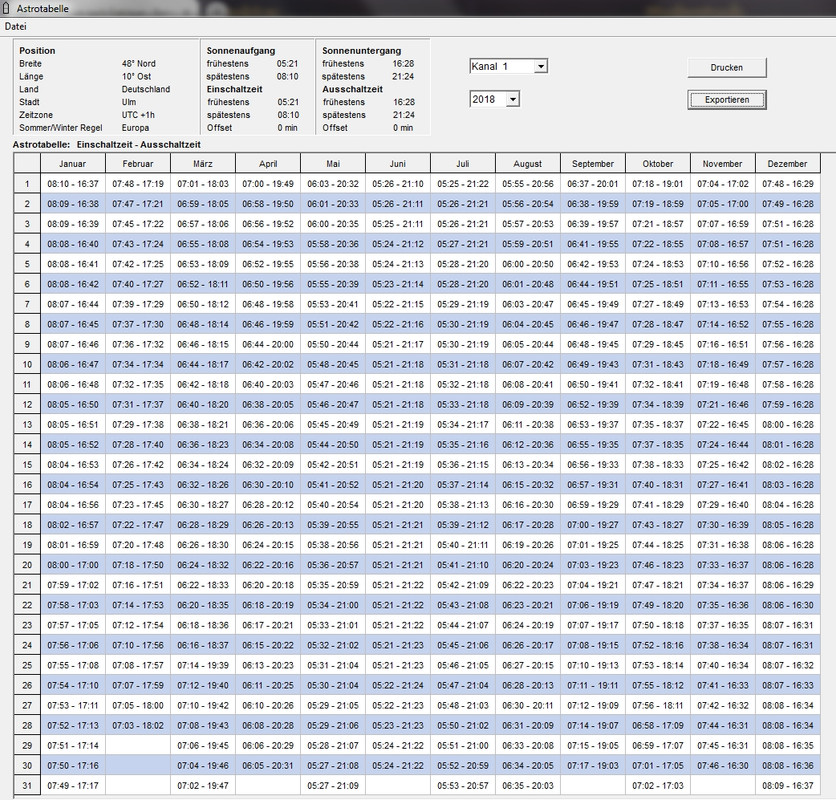Click the Sonnenaufgang heading
The width and height of the screenshot is (836, 800).
tap(241, 51)
